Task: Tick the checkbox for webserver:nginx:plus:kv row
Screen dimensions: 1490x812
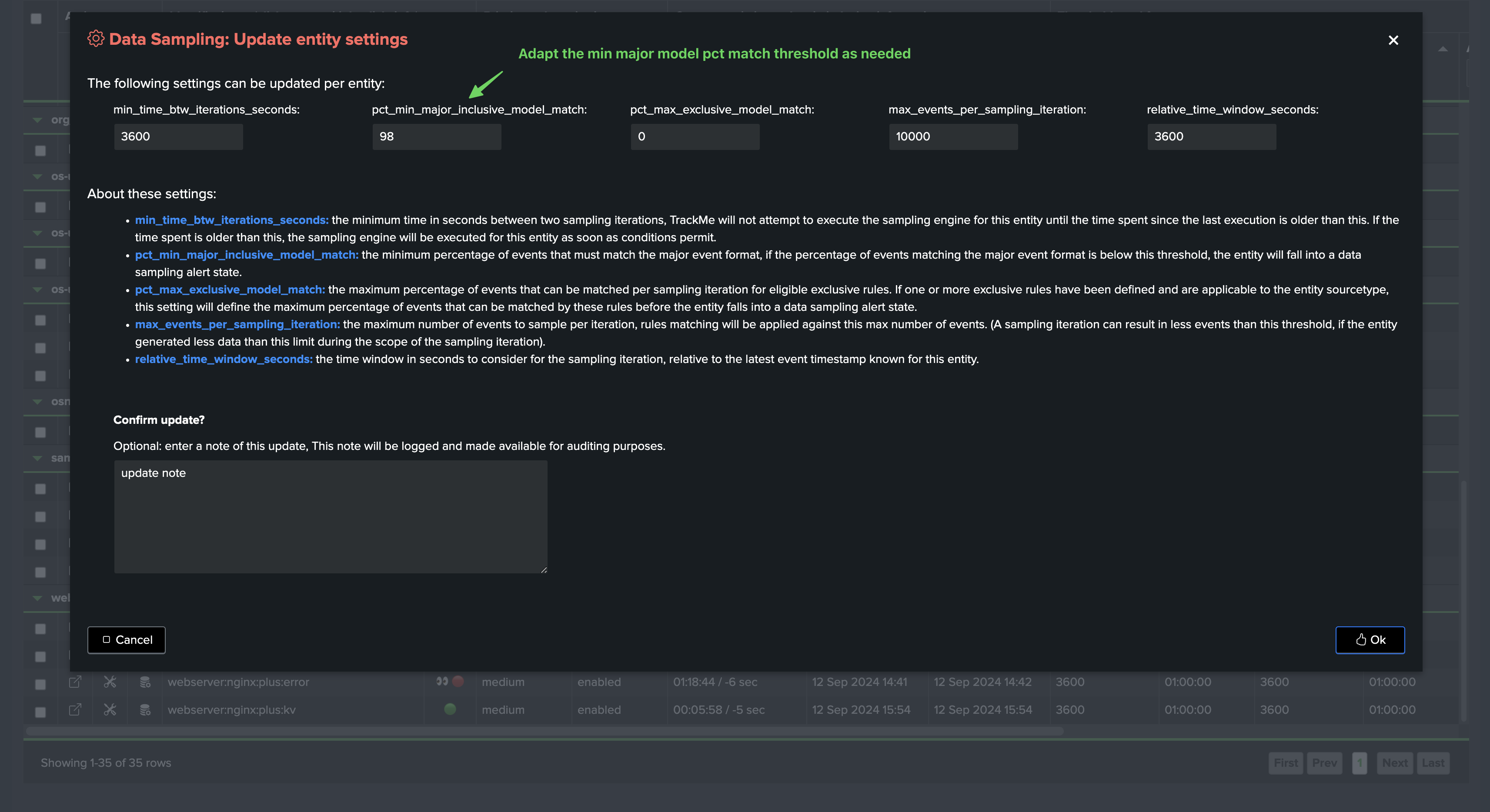Action: tap(40, 712)
